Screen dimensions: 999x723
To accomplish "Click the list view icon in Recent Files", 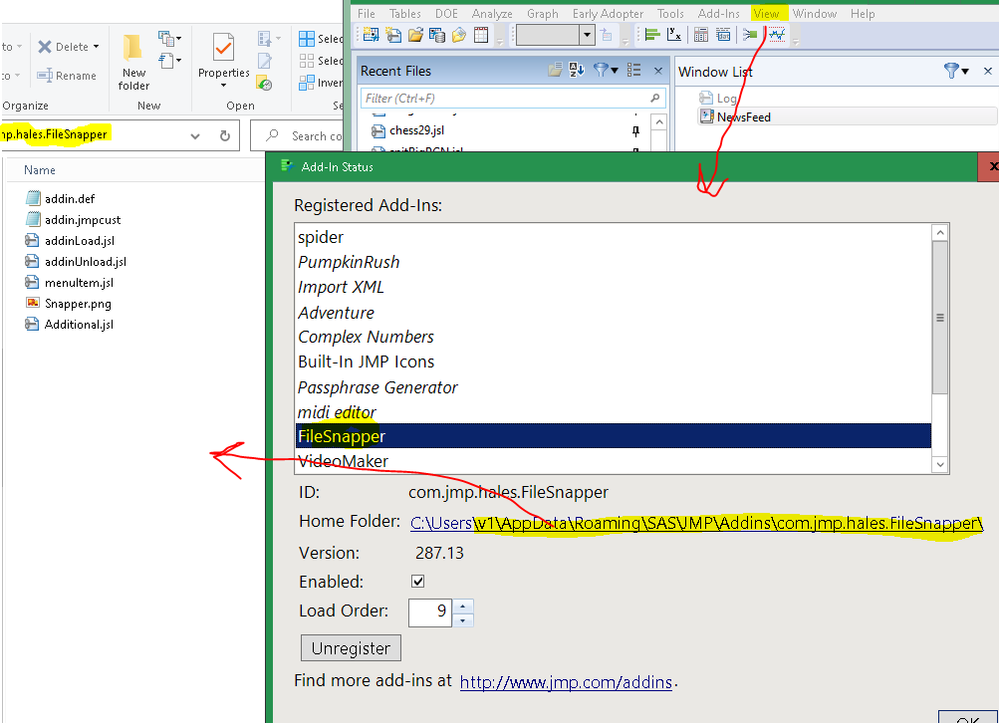I will tap(634, 70).
